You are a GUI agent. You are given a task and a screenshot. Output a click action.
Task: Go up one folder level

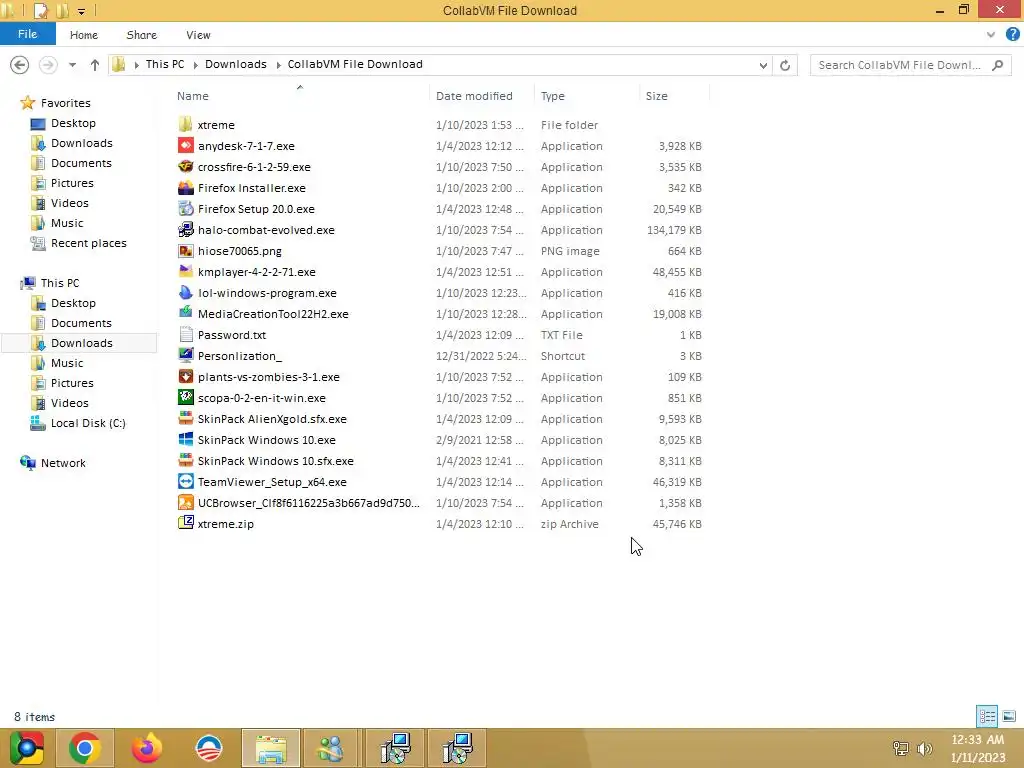click(95, 65)
